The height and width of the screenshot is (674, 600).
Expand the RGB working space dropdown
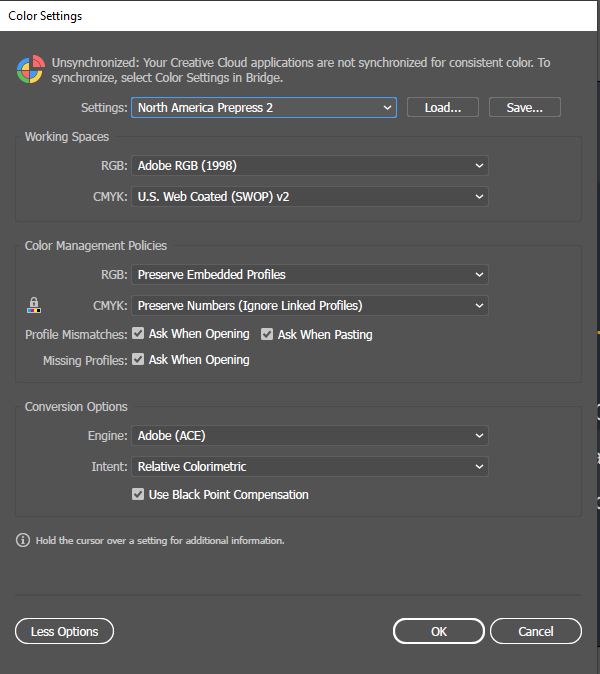pos(309,165)
